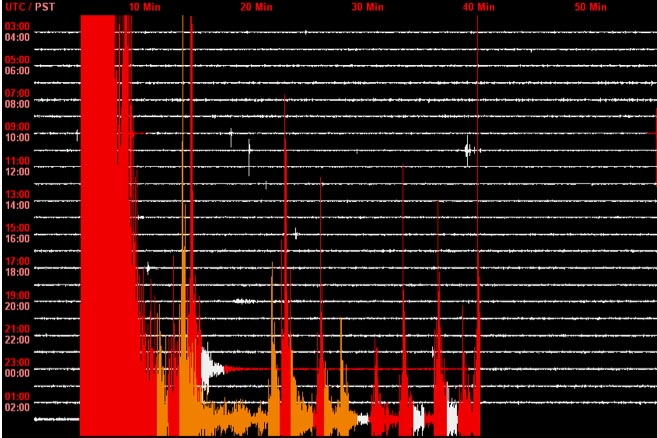Image resolution: width=657 pixels, height=438 pixels.
Task: Click the red "07:00" time label
Action: [17, 93]
